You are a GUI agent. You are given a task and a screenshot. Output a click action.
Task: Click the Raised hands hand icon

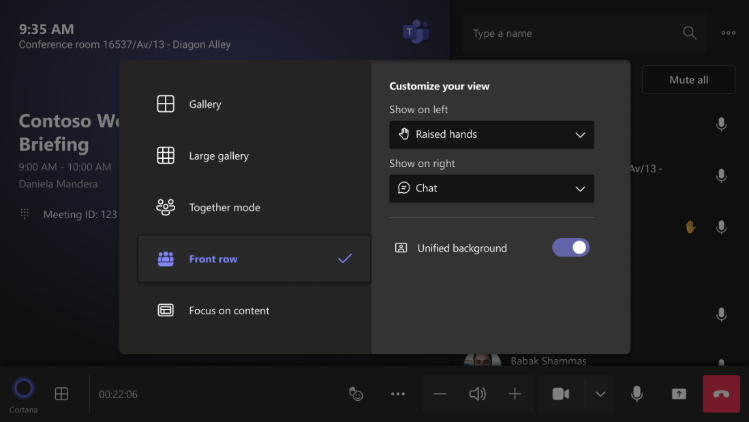[404, 134]
